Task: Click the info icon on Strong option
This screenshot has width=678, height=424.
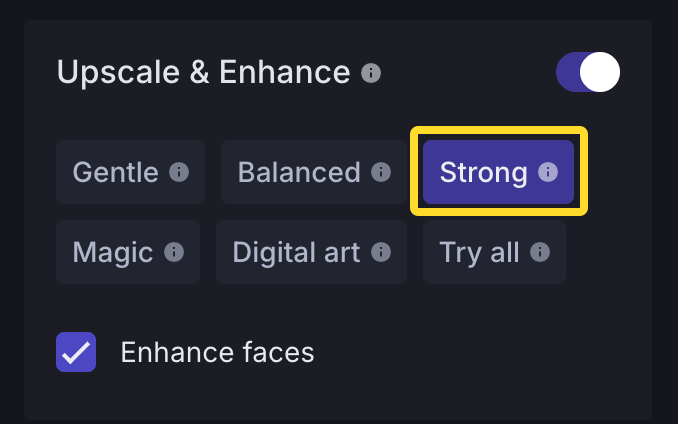Action: (548, 172)
